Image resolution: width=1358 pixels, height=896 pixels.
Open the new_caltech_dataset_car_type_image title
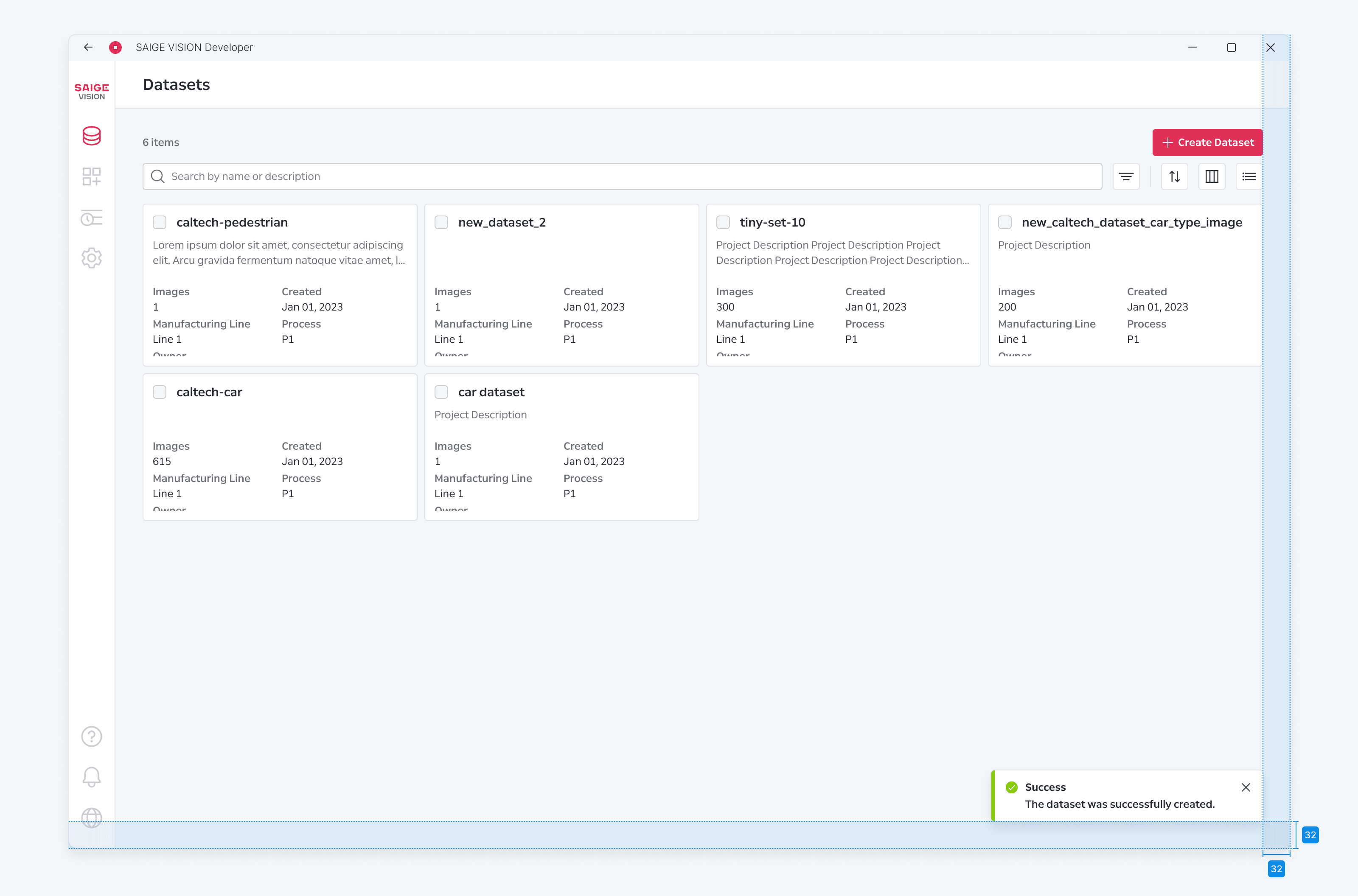pos(1132,222)
